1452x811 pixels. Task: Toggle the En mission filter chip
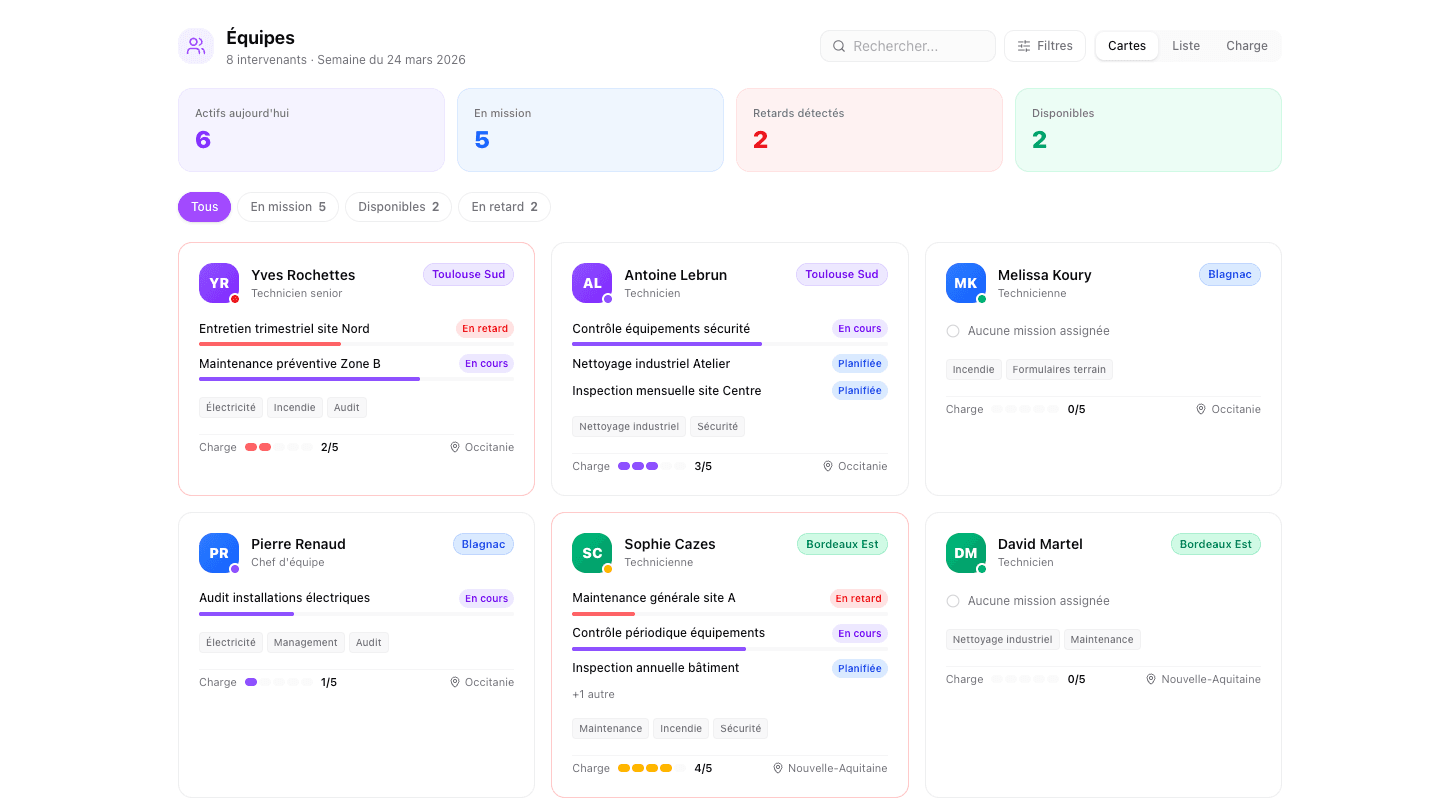click(288, 207)
